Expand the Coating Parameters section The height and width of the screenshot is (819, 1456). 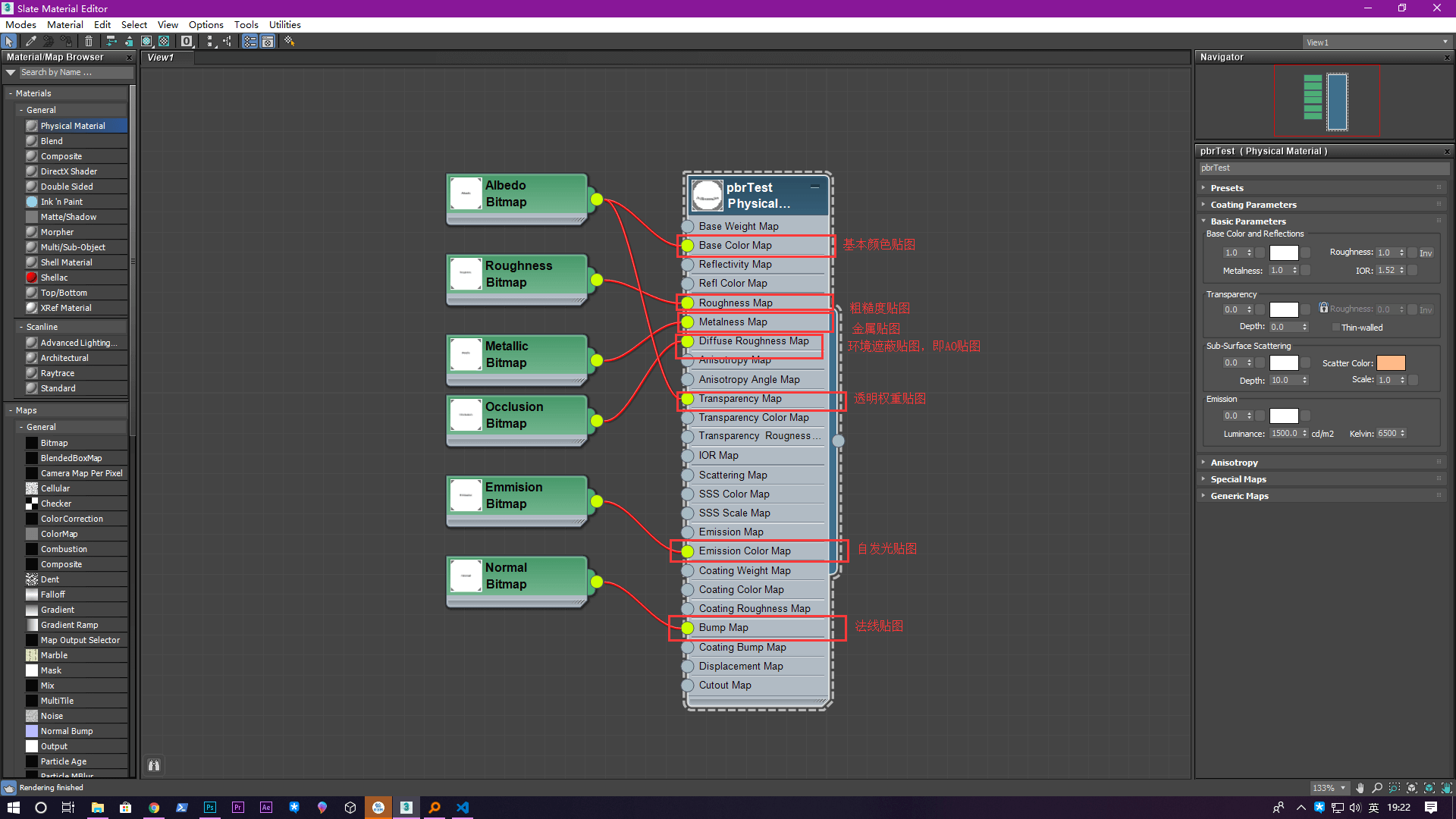pyautogui.click(x=1253, y=204)
